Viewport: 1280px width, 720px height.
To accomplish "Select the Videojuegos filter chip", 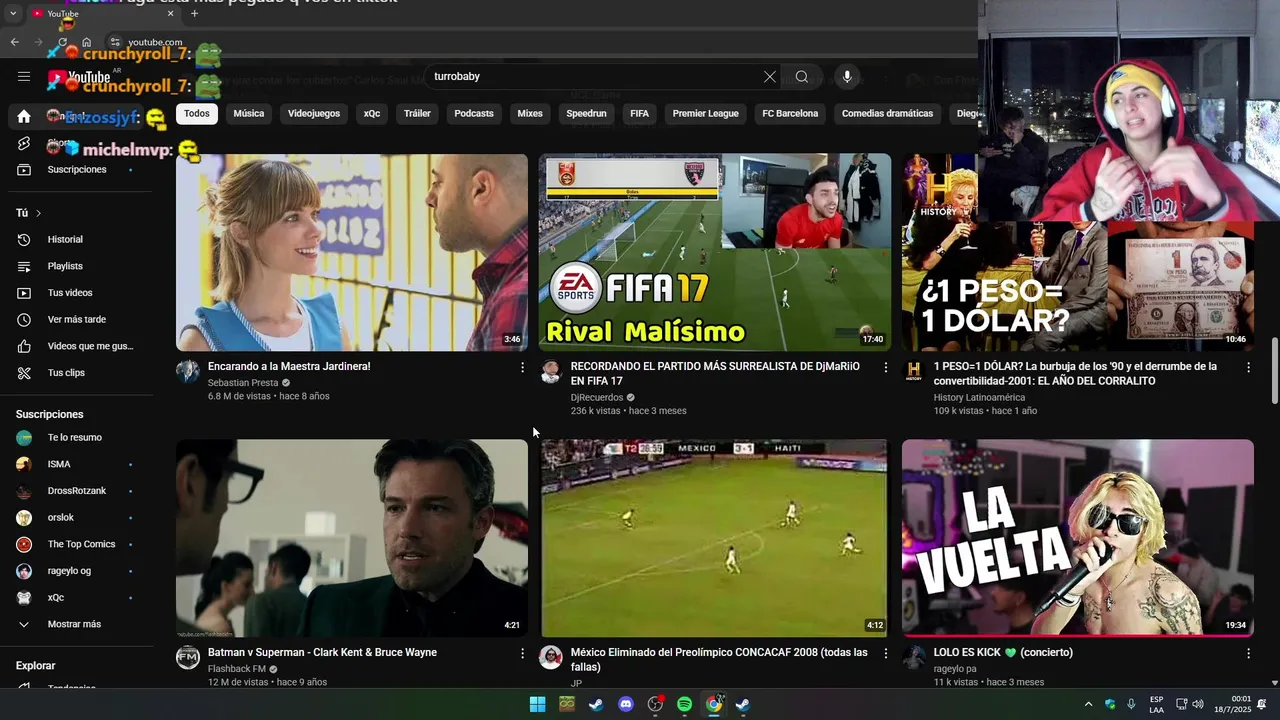I will [314, 114].
